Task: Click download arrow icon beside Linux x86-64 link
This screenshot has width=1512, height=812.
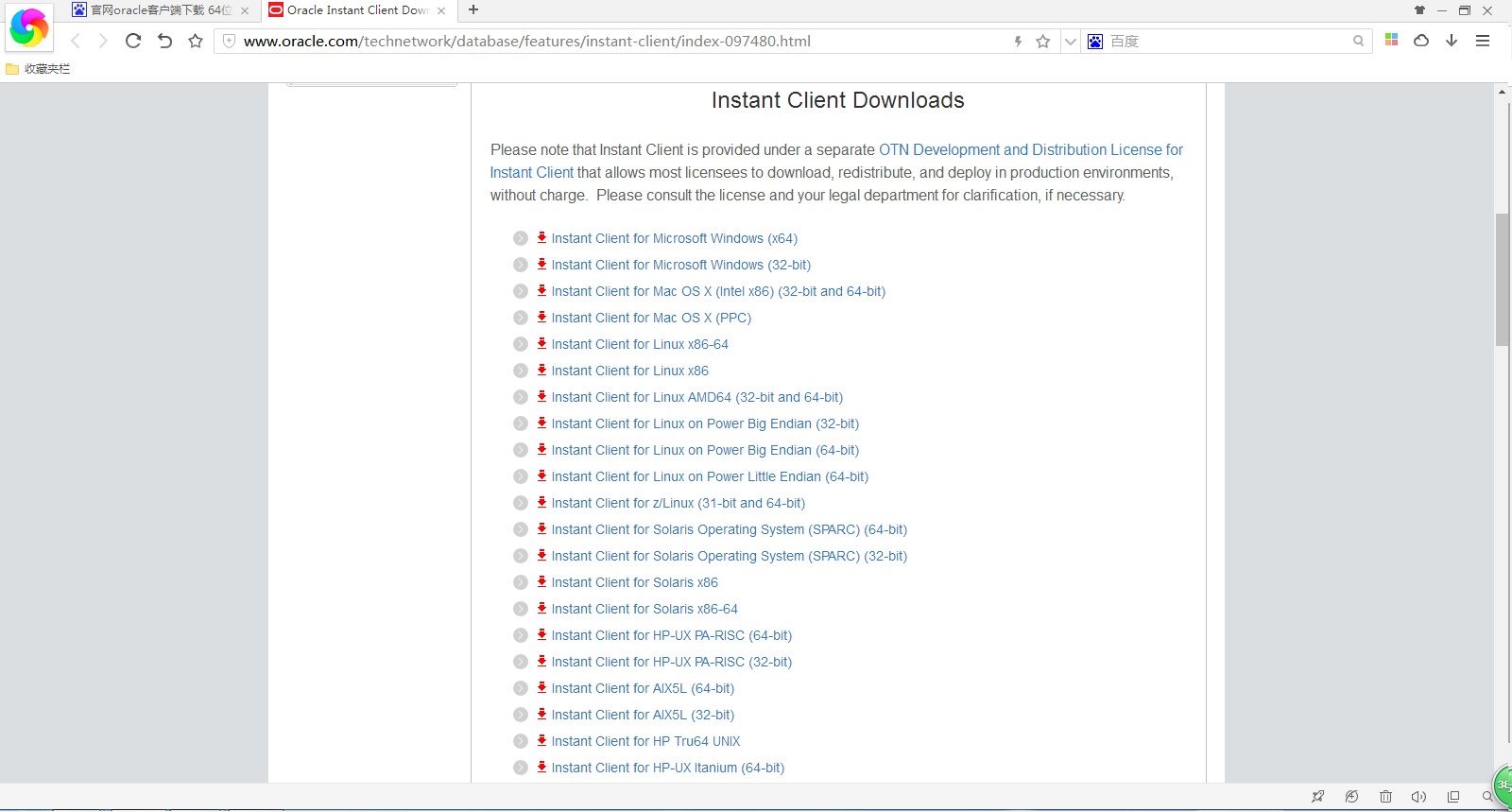Action: click(x=541, y=343)
